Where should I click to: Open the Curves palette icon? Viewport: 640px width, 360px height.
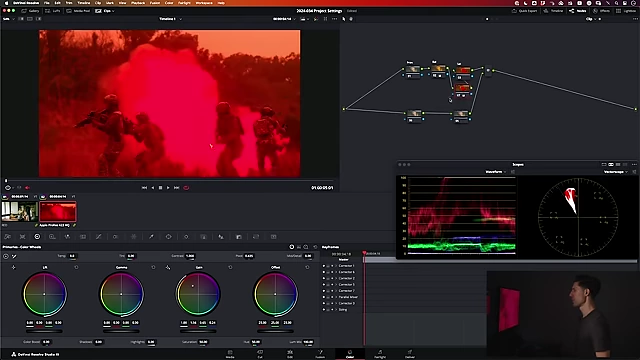98,237
